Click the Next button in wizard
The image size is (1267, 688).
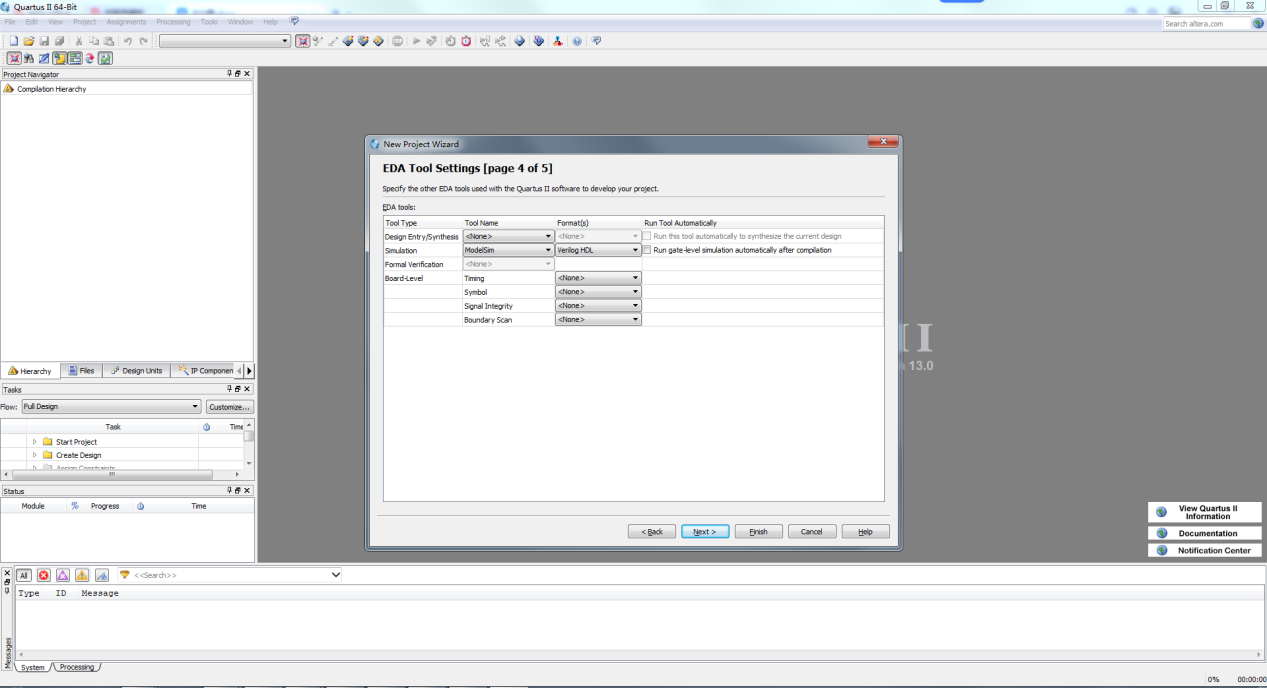point(705,531)
